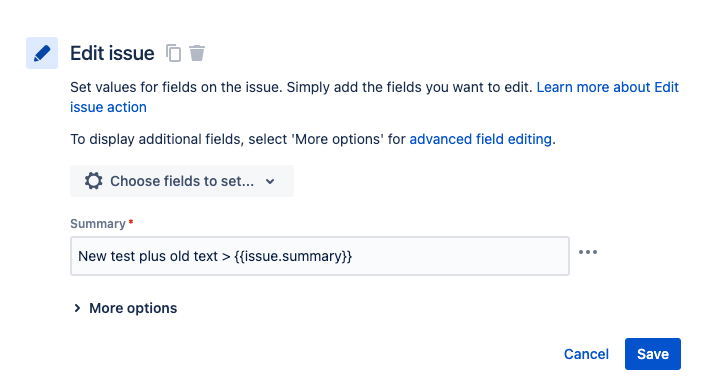
Task: Focus the Summary text input field
Action: 320,256
